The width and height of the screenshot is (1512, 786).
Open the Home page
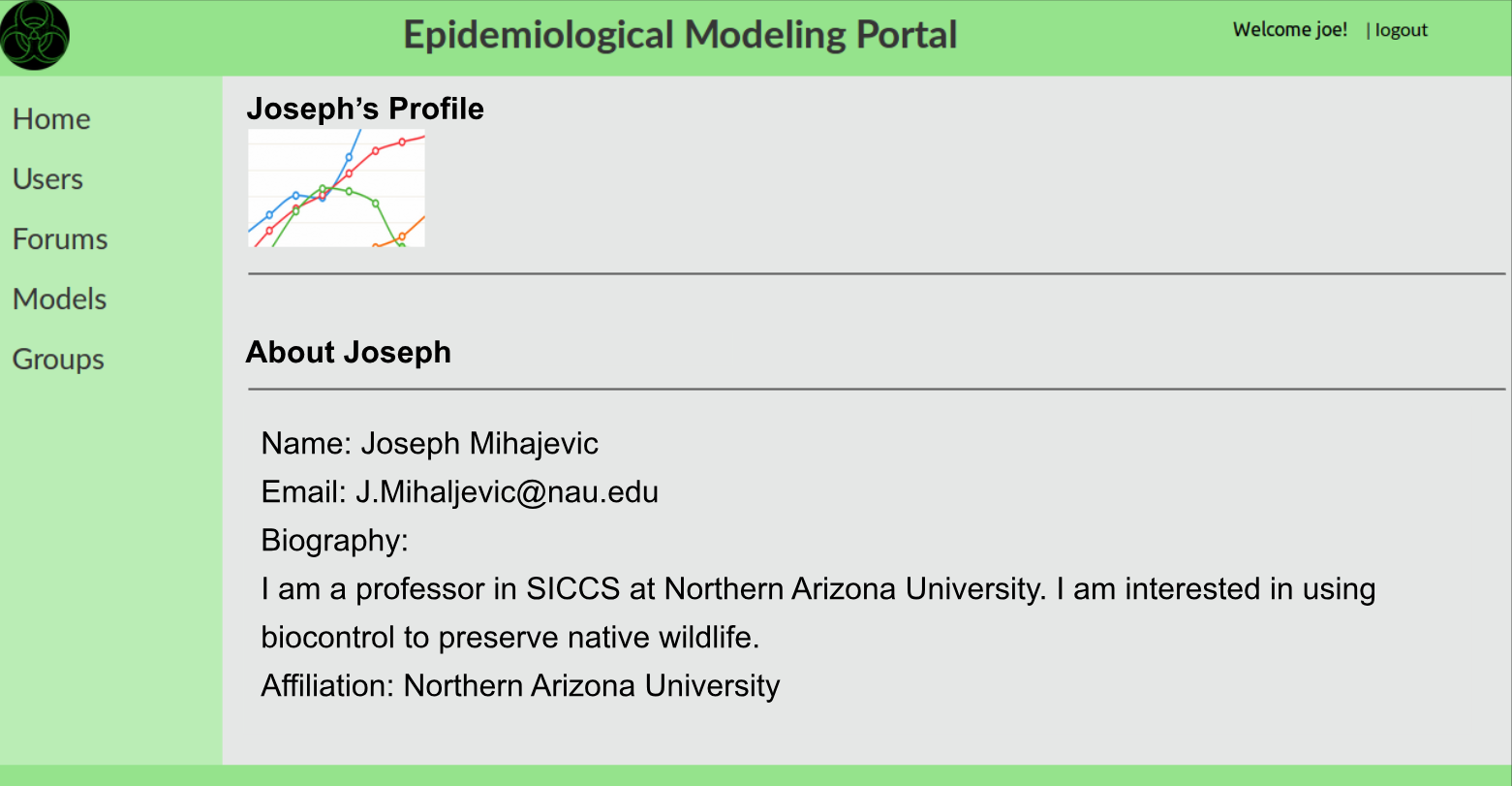51,119
